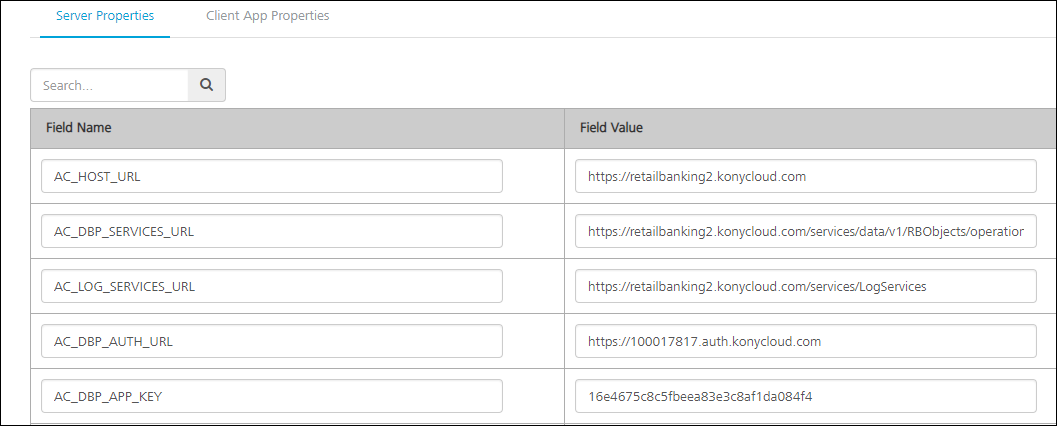Screen dimensions: 1057x426
Task: Select the AC_DBP_AUTH_URL field name box
Action: [x=272, y=341]
